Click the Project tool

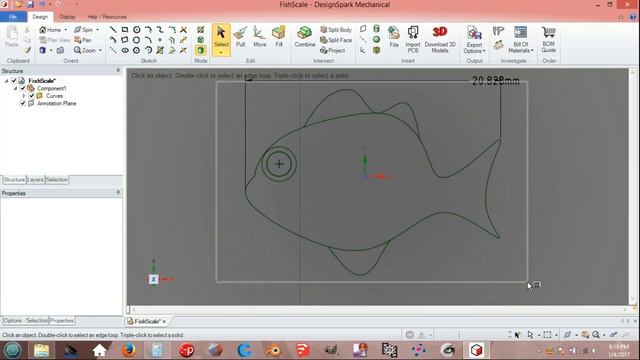click(x=333, y=51)
